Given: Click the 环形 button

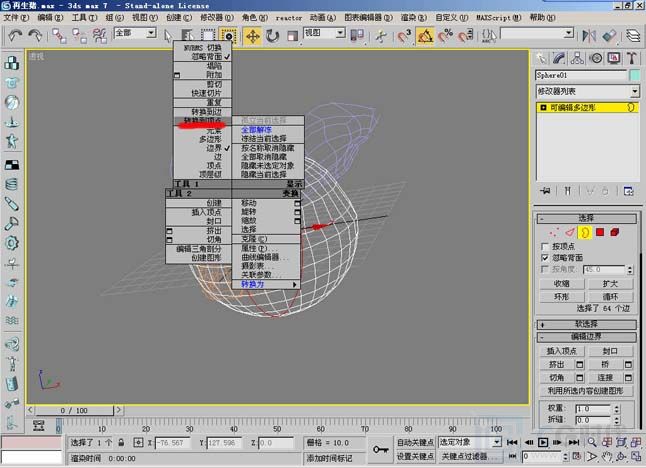Looking at the screenshot, I should (562, 297).
